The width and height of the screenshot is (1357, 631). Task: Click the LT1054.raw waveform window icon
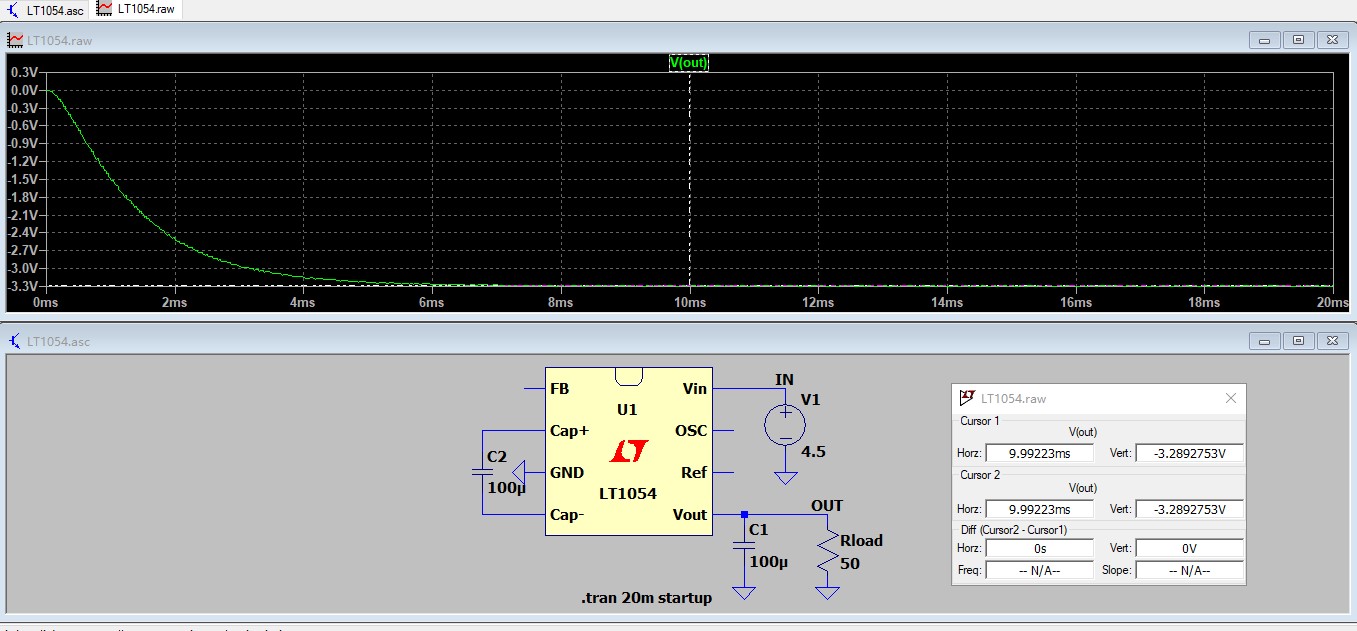pyautogui.click(x=16, y=40)
